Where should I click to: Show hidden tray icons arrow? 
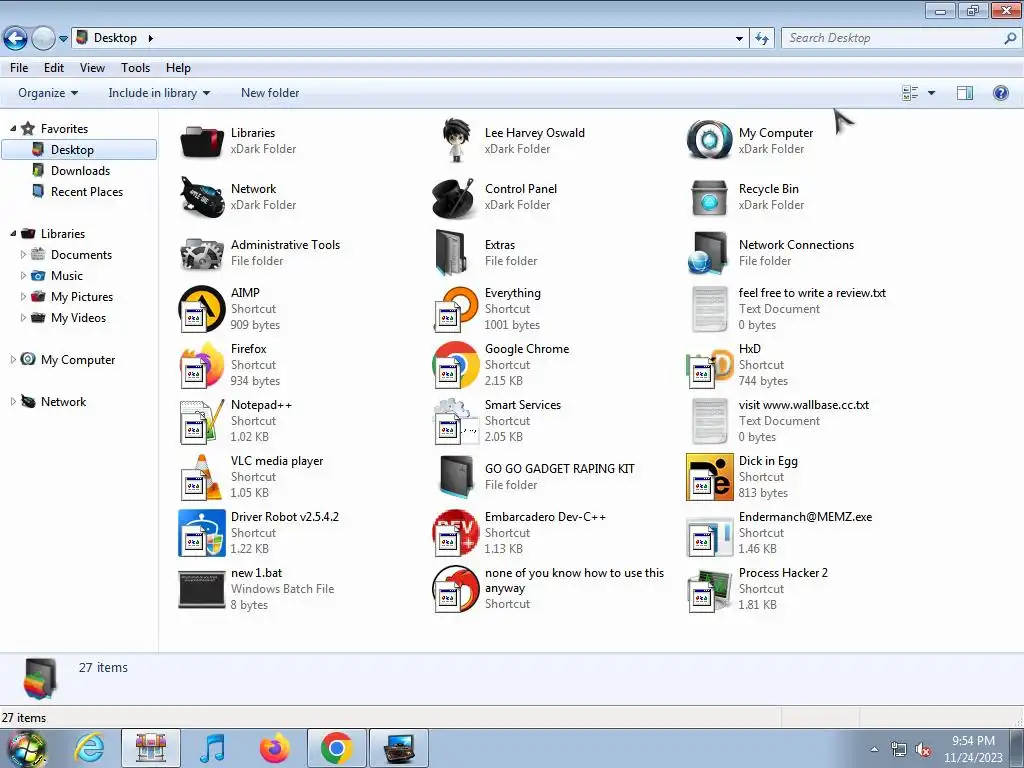pyautogui.click(x=874, y=750)
